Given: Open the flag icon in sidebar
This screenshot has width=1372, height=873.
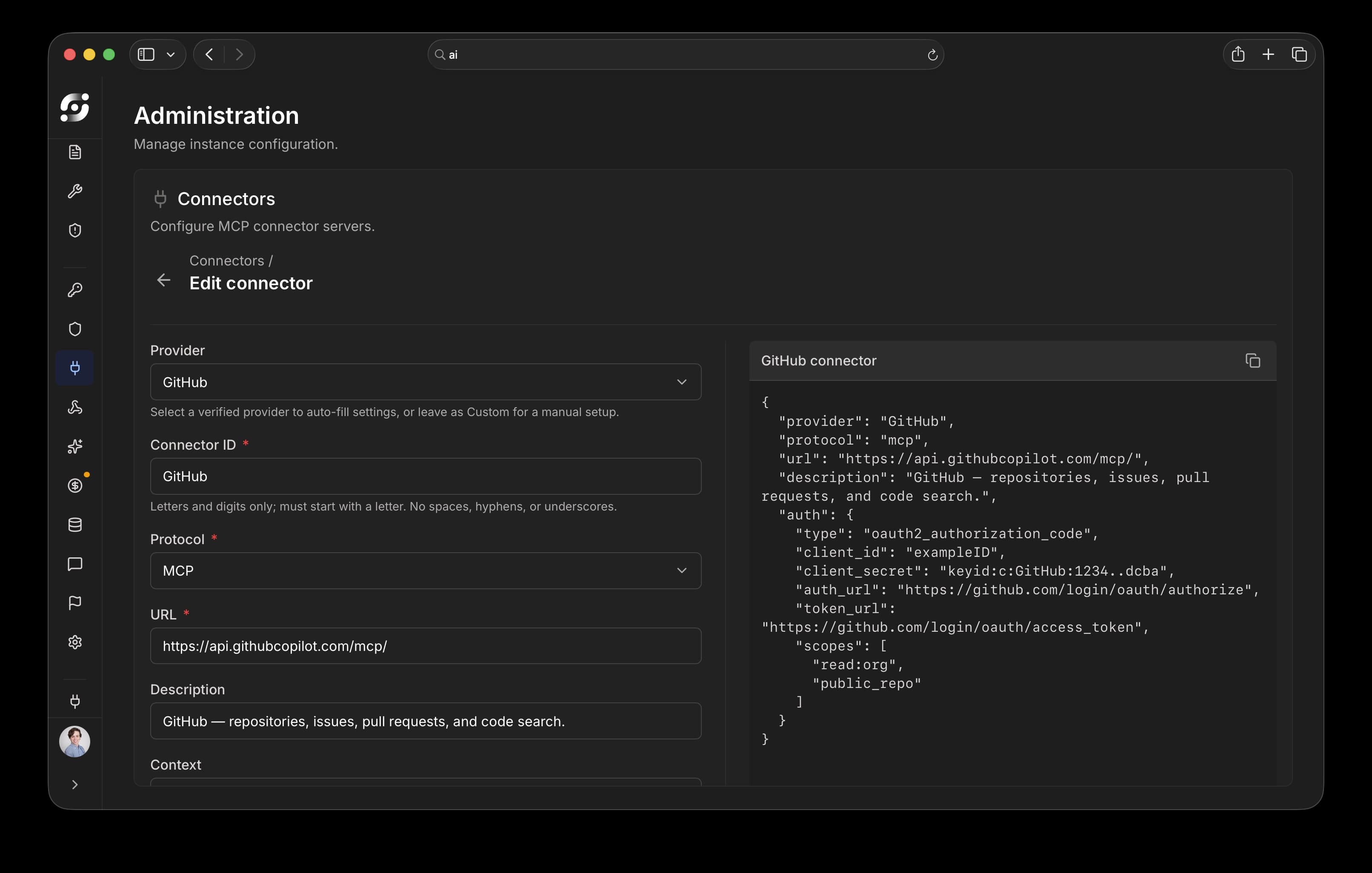Looking at the screenshot, I should (x=74, y=602).
